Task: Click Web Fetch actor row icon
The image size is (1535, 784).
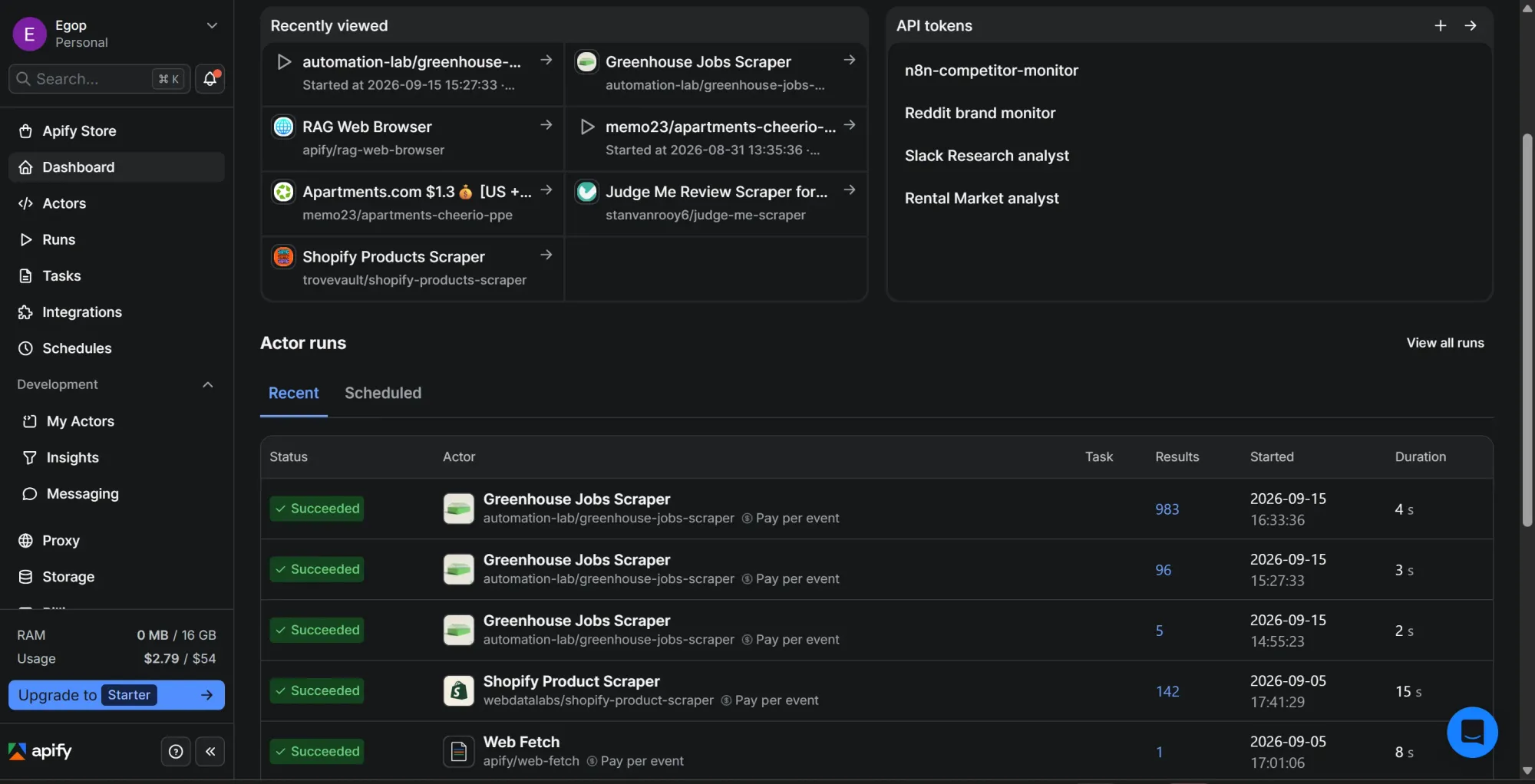Action: [x=458, y=752]
